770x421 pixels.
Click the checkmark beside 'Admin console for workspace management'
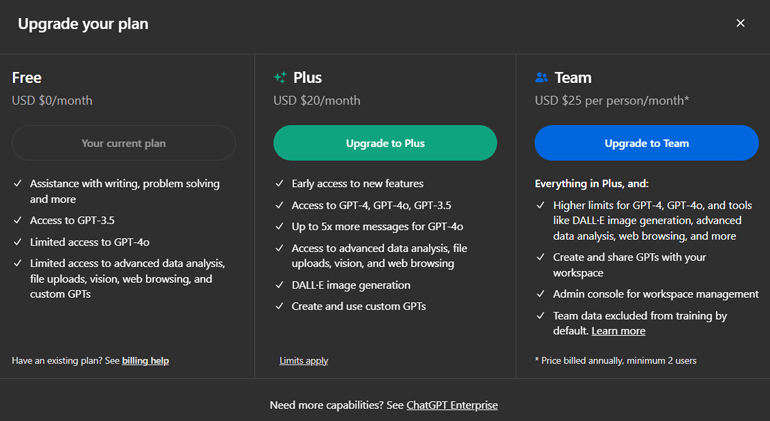pos(541,294)
